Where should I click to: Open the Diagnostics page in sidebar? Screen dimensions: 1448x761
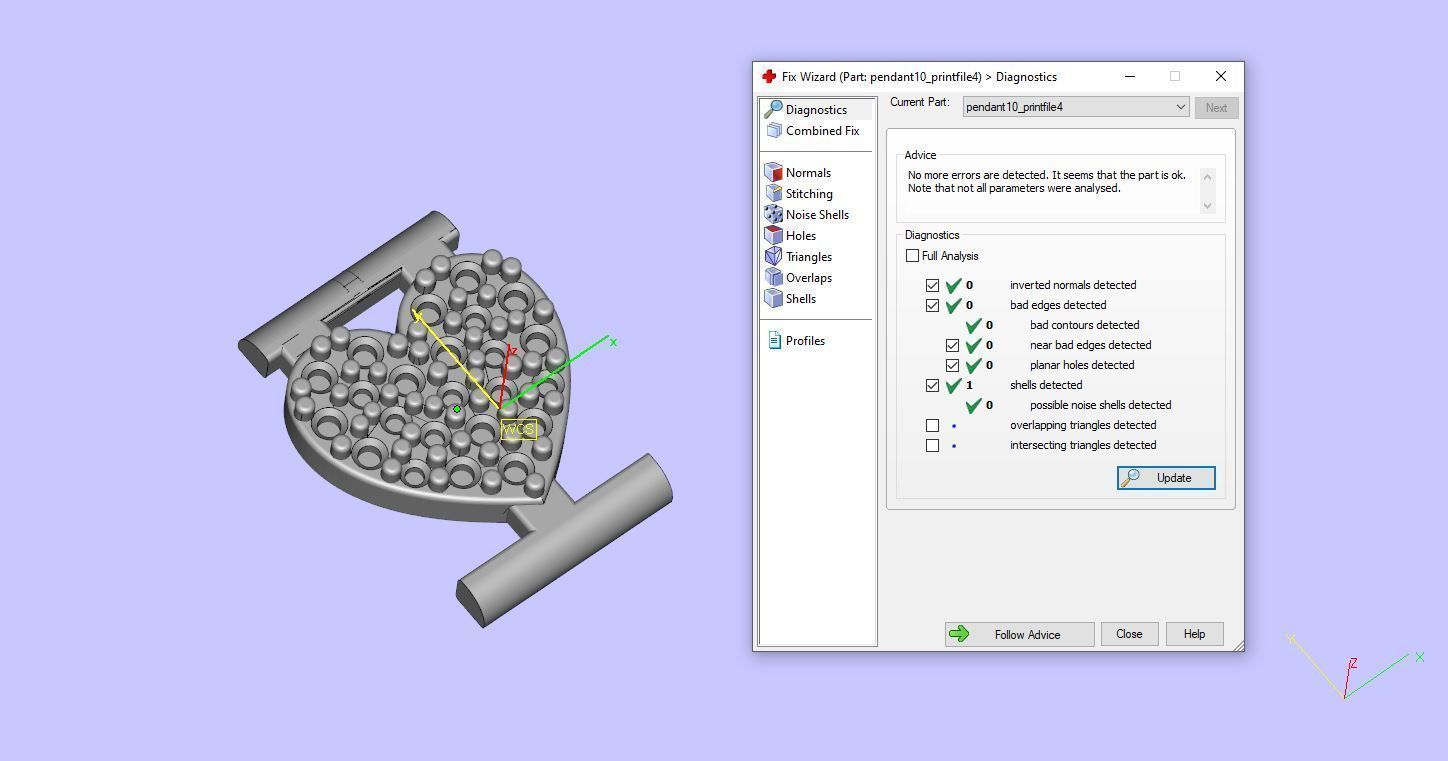coord(816,110)
